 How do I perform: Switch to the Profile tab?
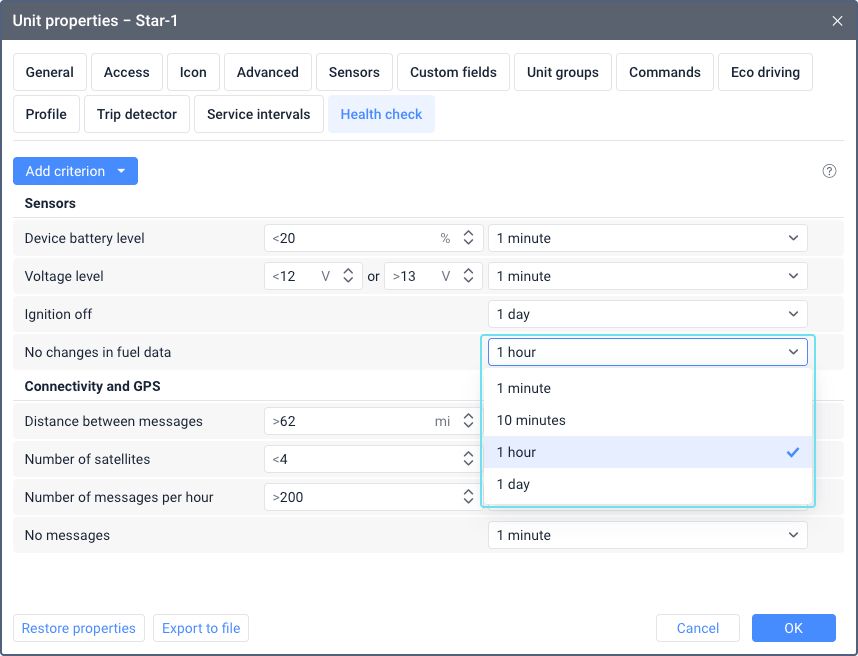(x=47, y=114)
